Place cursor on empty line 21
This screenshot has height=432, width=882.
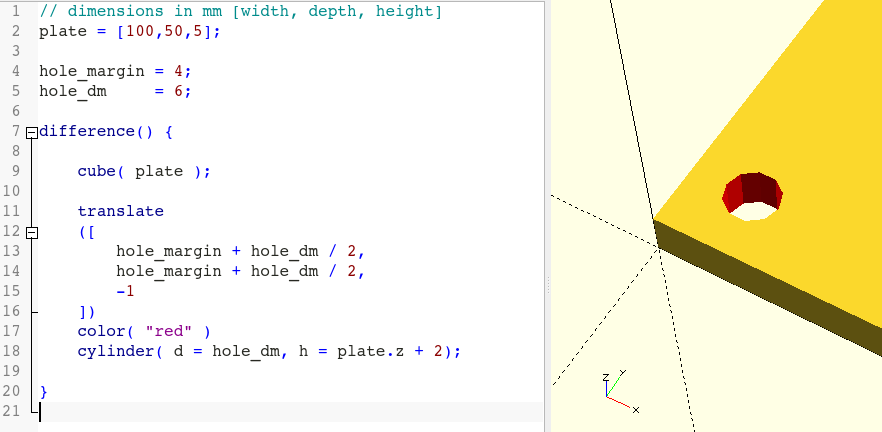[x=291, y=412]
